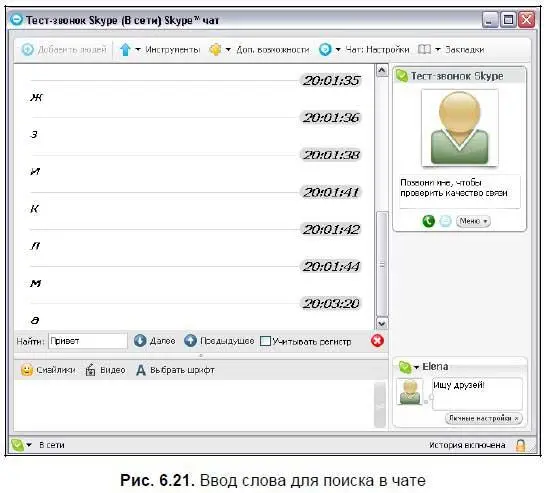
Task: Click the Skype icon in title bar
Action: click(x=16, y=20)
